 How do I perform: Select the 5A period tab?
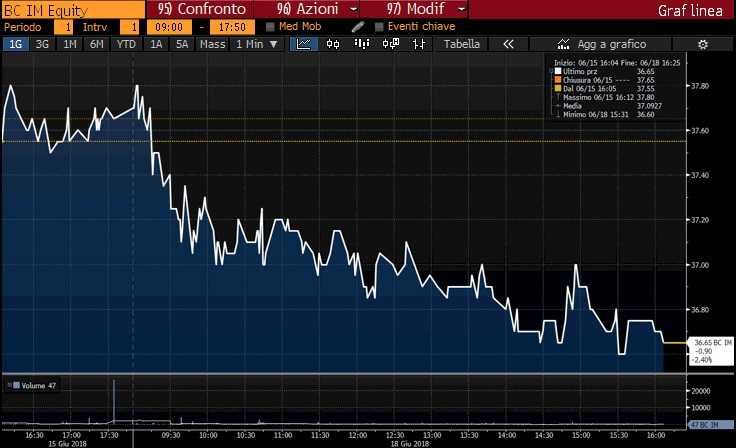click(x=182, y=44)
